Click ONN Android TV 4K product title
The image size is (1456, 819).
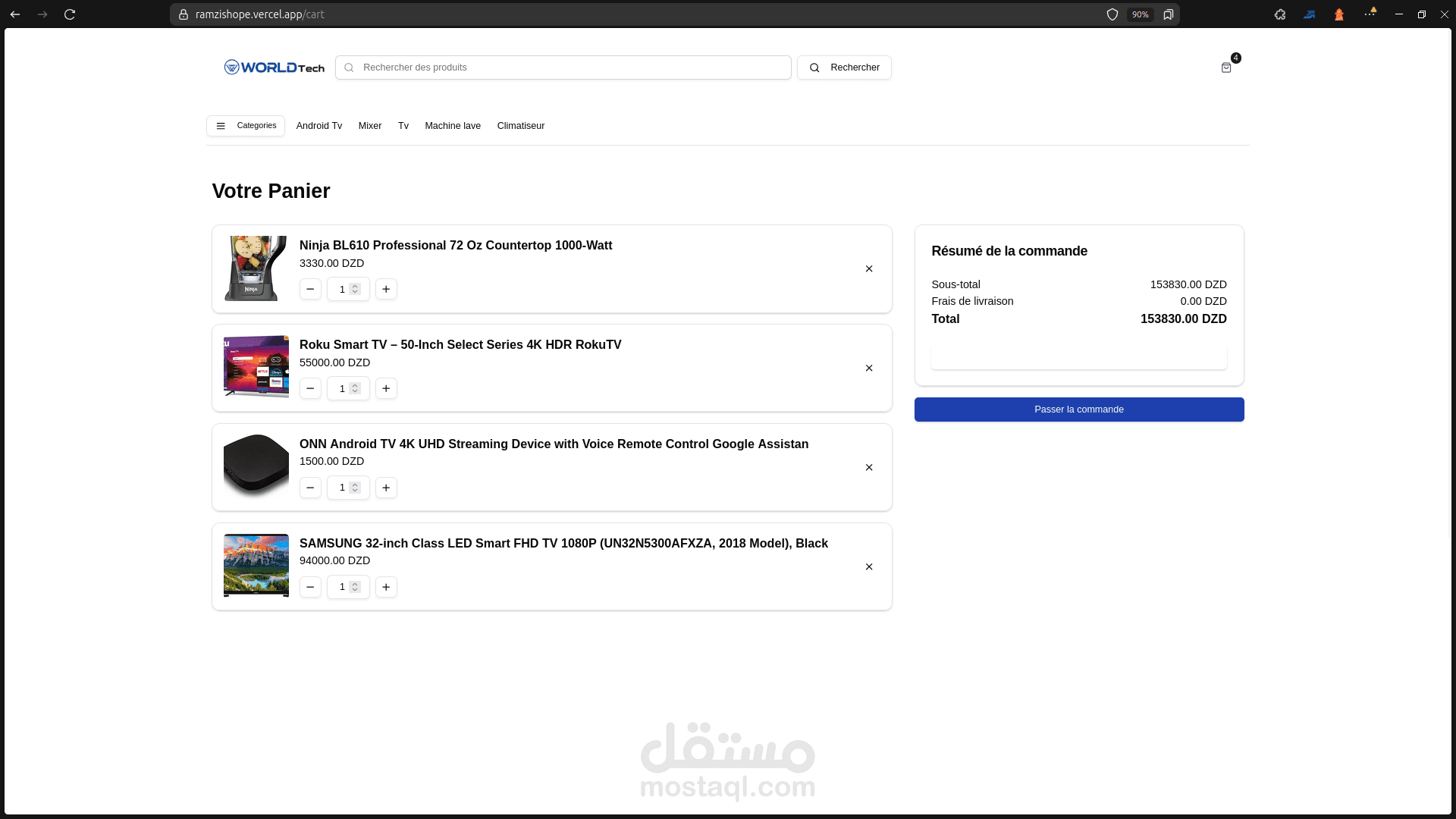(554, 444)
